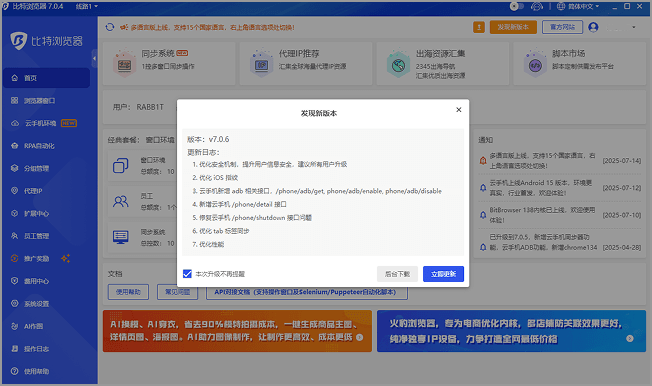Open 首页 in the sidebar
The height and width of the screenshot is (386, 652).
46,78
